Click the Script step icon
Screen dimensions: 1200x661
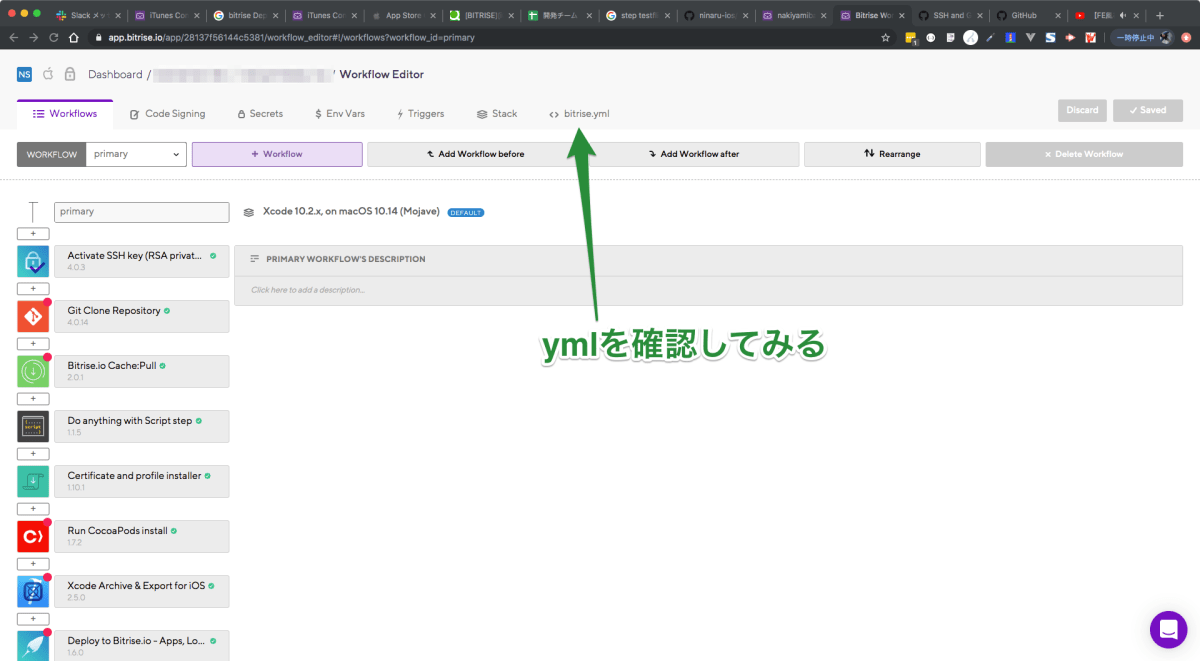(x=33, y=426)
